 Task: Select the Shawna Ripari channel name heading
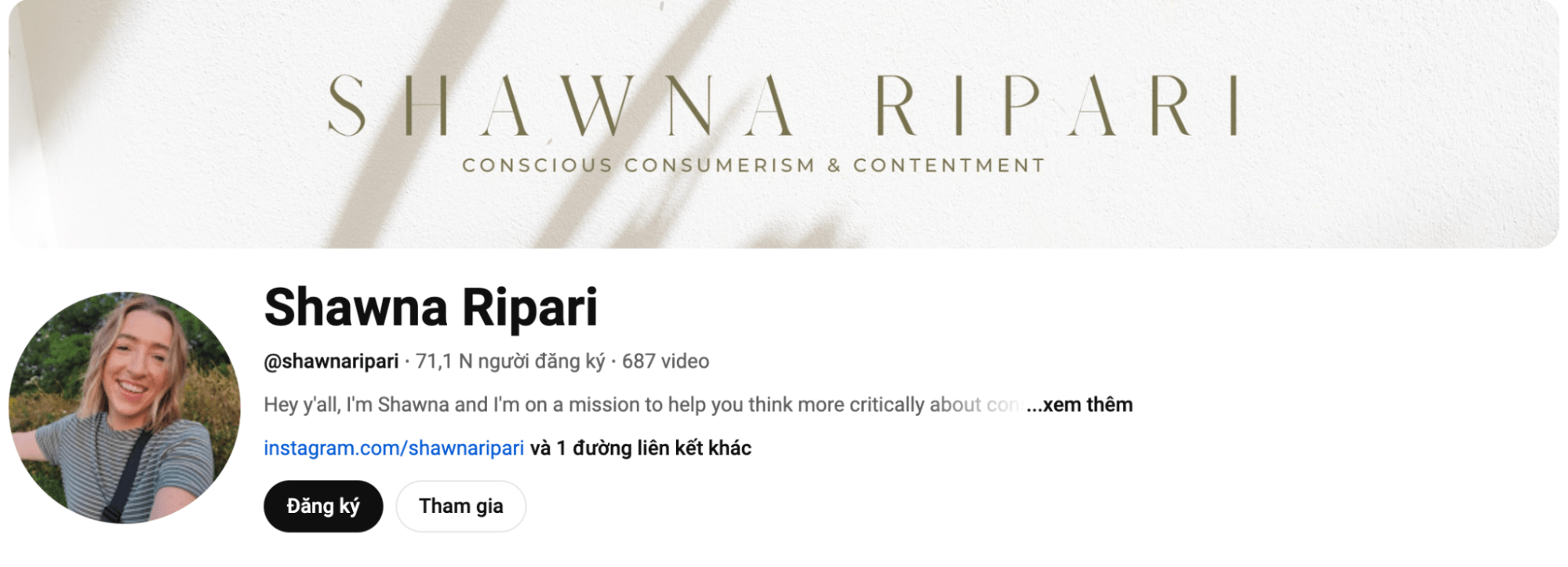pyautogui.click(x=431, y=307)
